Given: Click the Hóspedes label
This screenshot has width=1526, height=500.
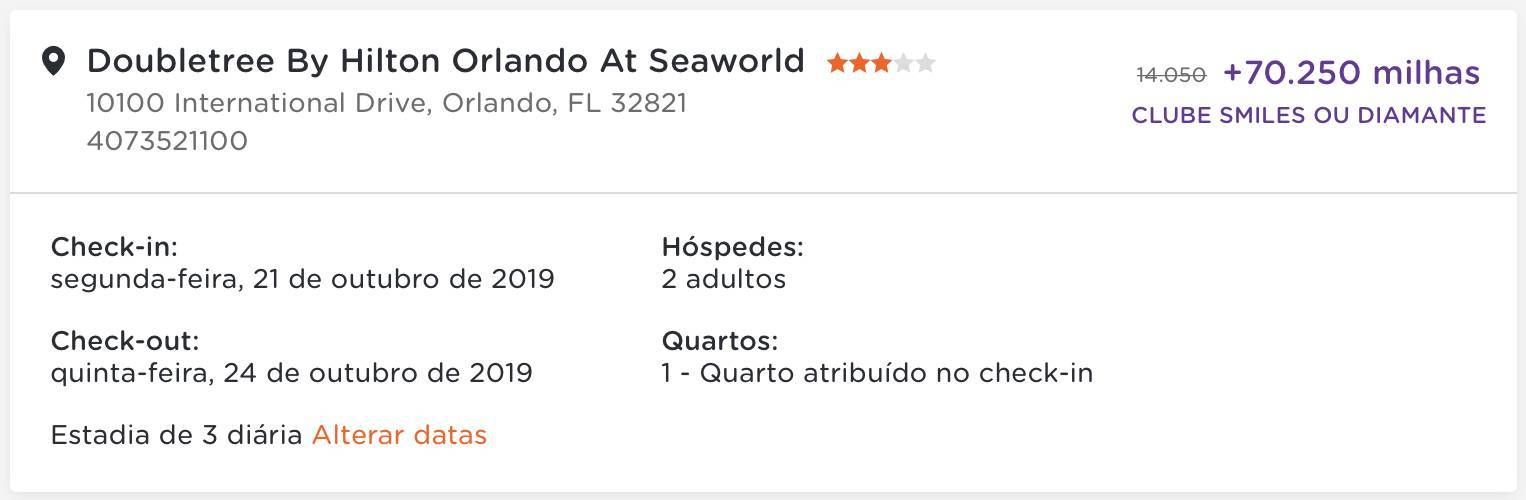Looking at the screenshot, I should (733, 247).
